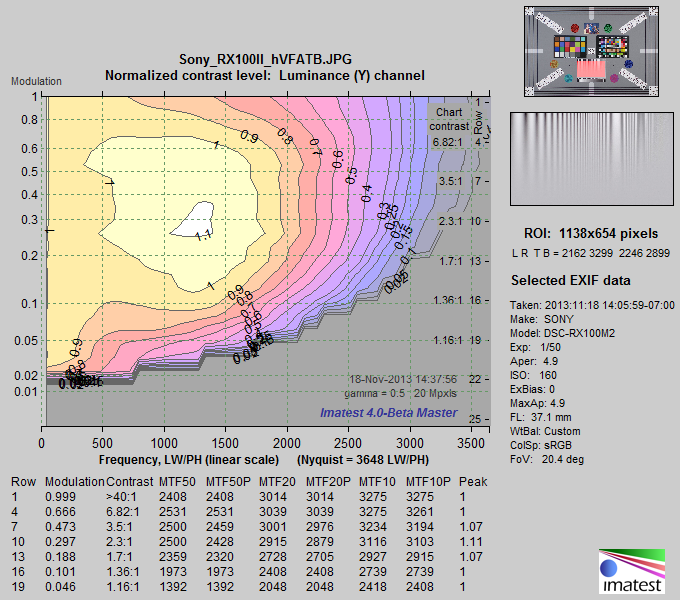Click the Peak value 1.11 for row 10

pos(471,542)
